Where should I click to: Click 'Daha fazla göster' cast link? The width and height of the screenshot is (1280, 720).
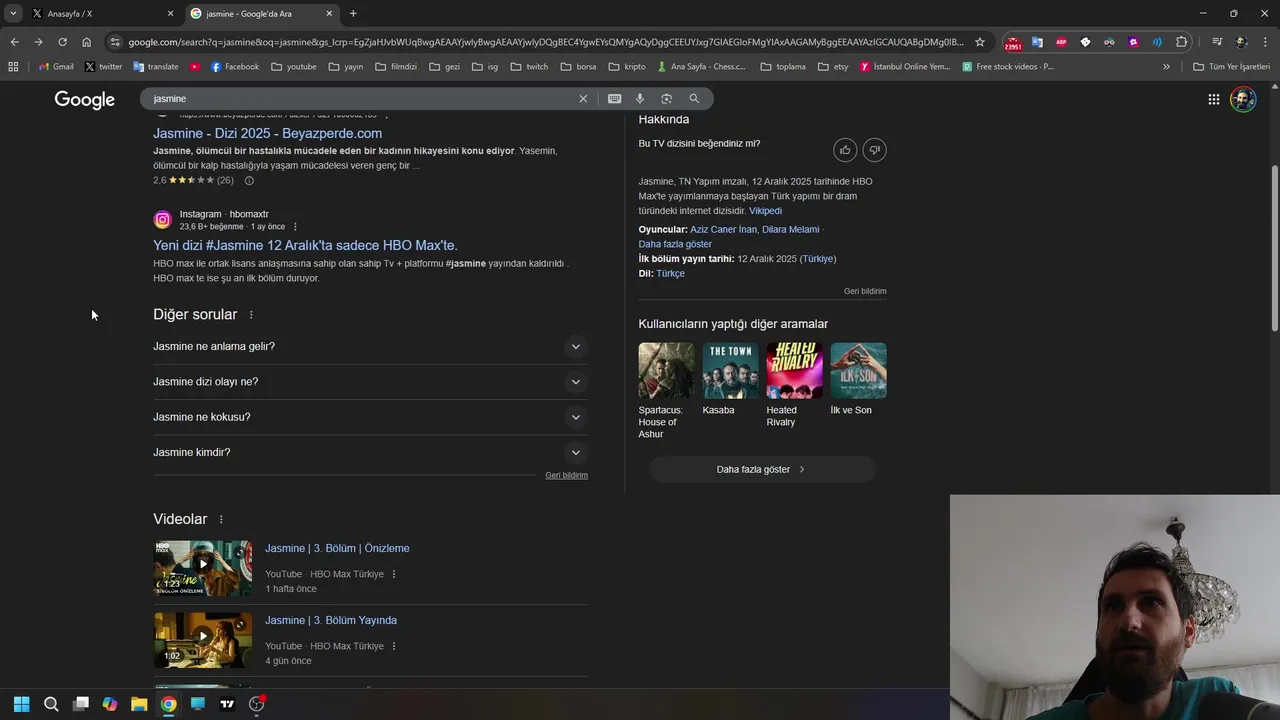(675, 244)
